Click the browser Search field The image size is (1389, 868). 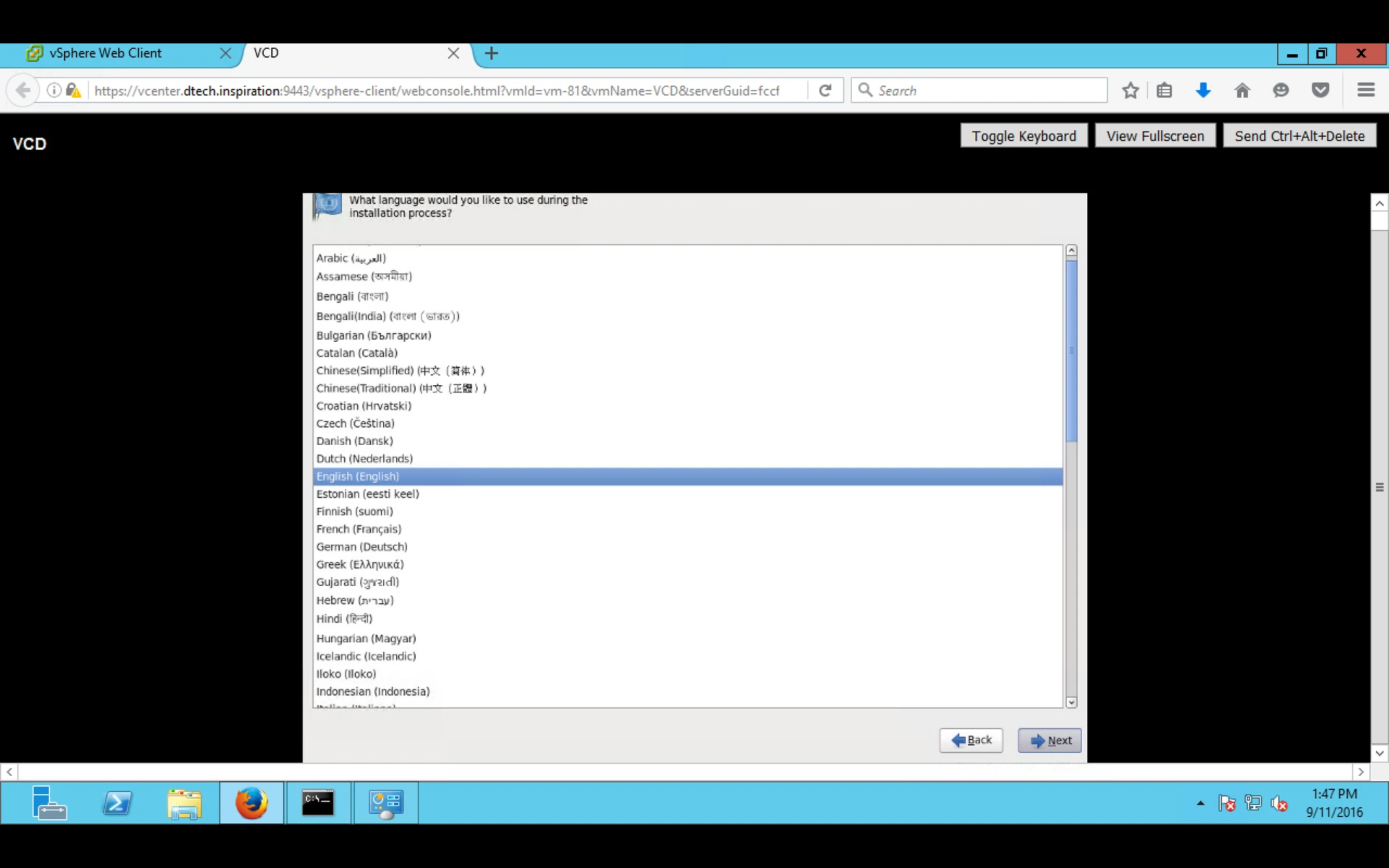coord(979,90)
